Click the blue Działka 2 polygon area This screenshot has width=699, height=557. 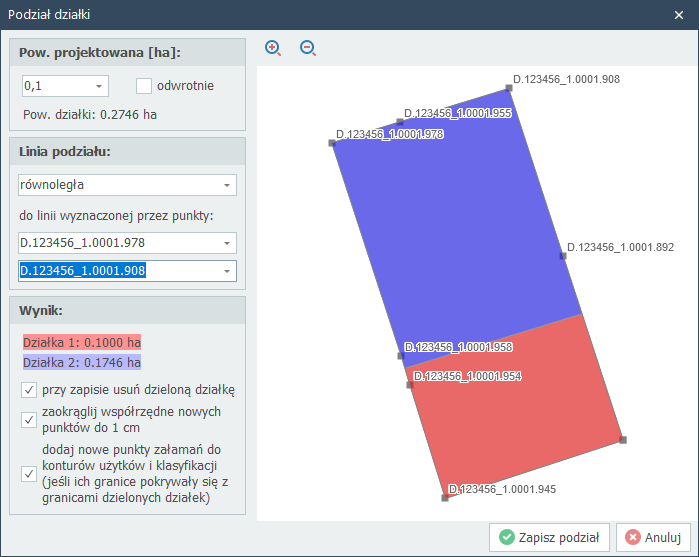pyautogui.click(x=460, y=230)
